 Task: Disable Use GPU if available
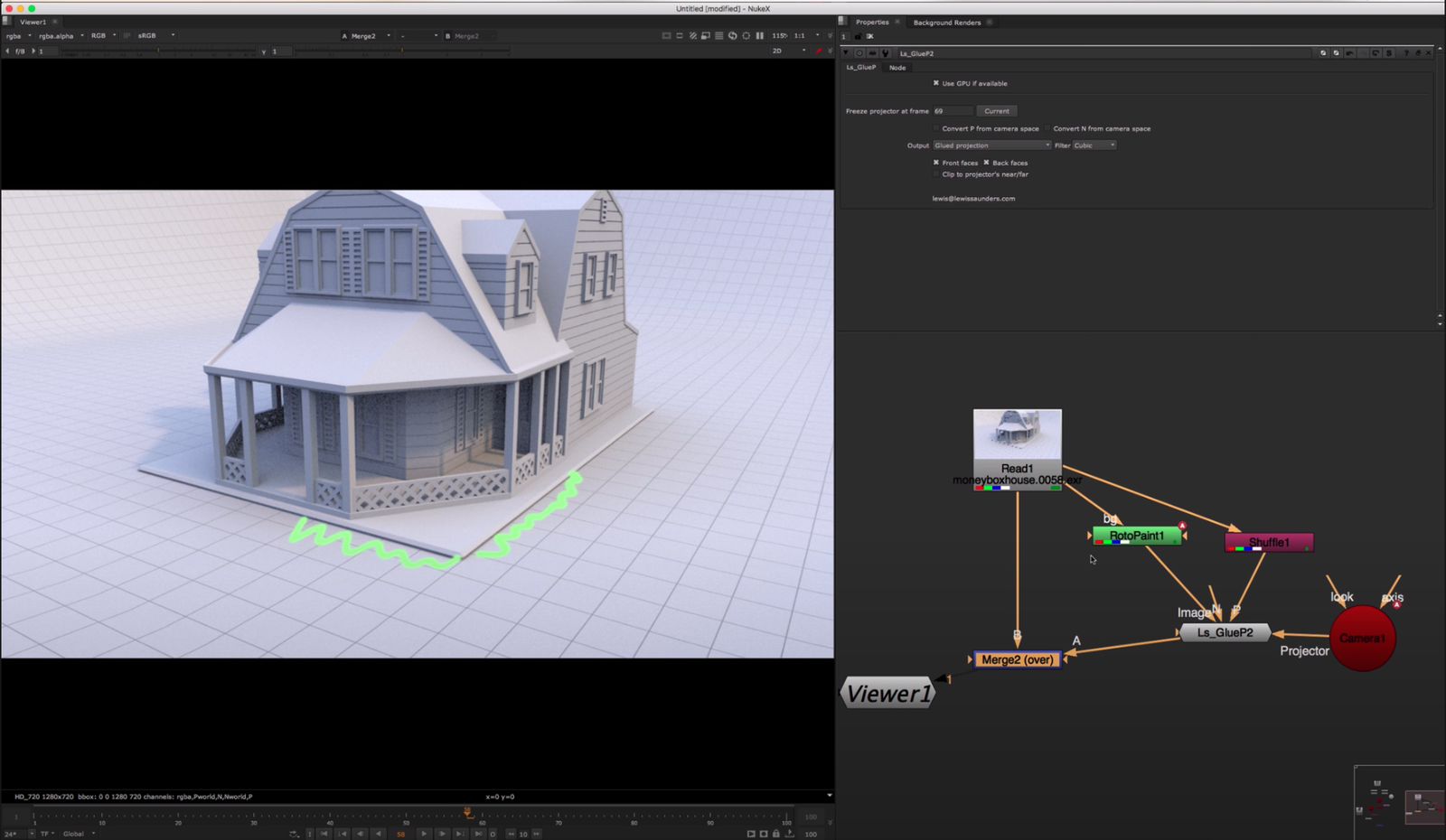936,83
